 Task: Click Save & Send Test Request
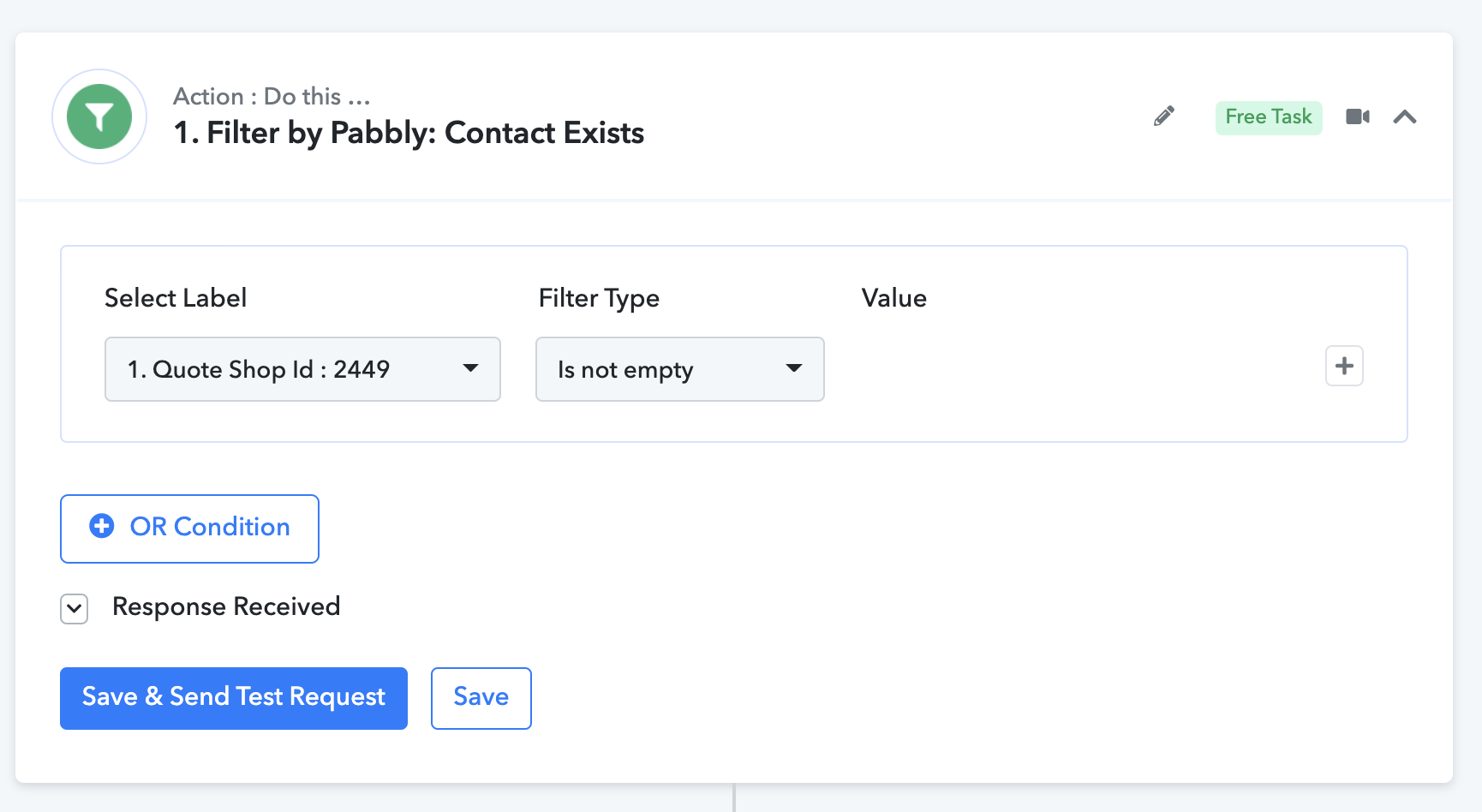pyautogui.click(x=234, y=698)
